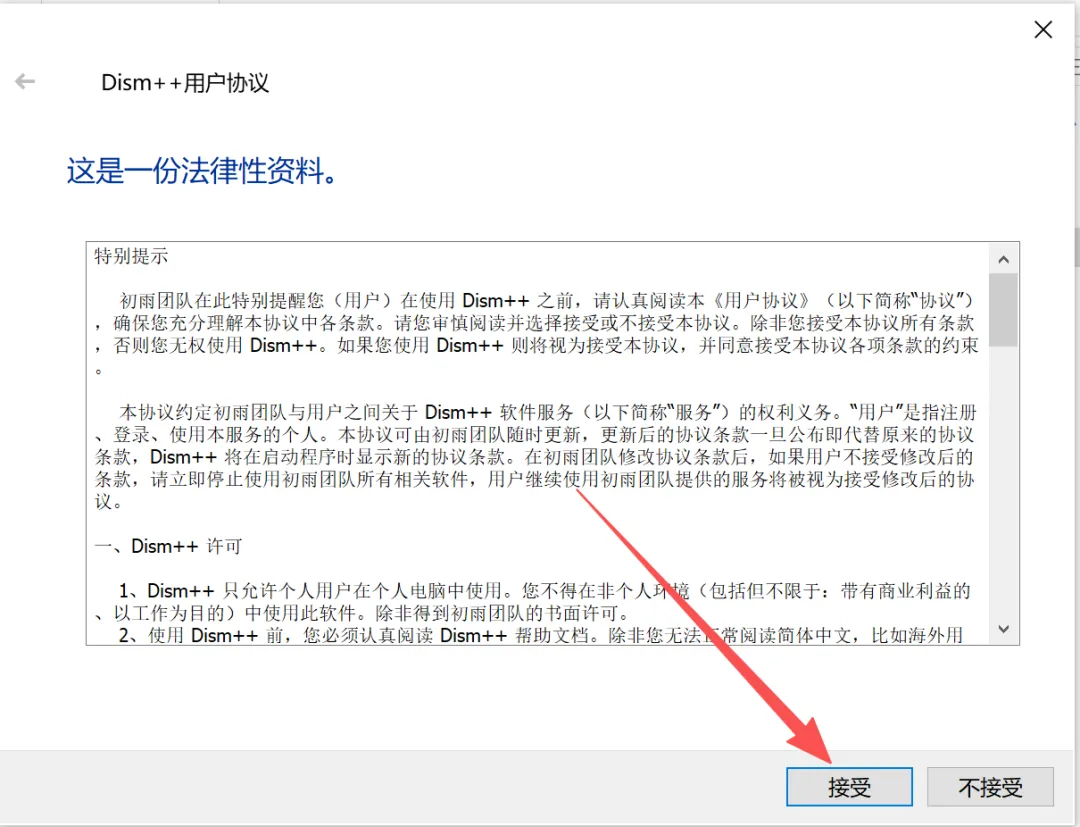This screenshot has width=1080, height=827.
Task: Click the gray footer area left of 接受
Action: point(393,786)
